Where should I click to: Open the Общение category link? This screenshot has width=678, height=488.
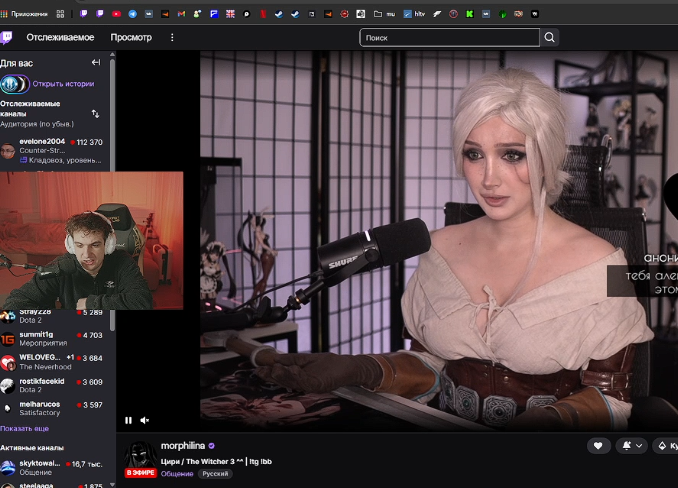pyautogui.click(x=177, y=474)
